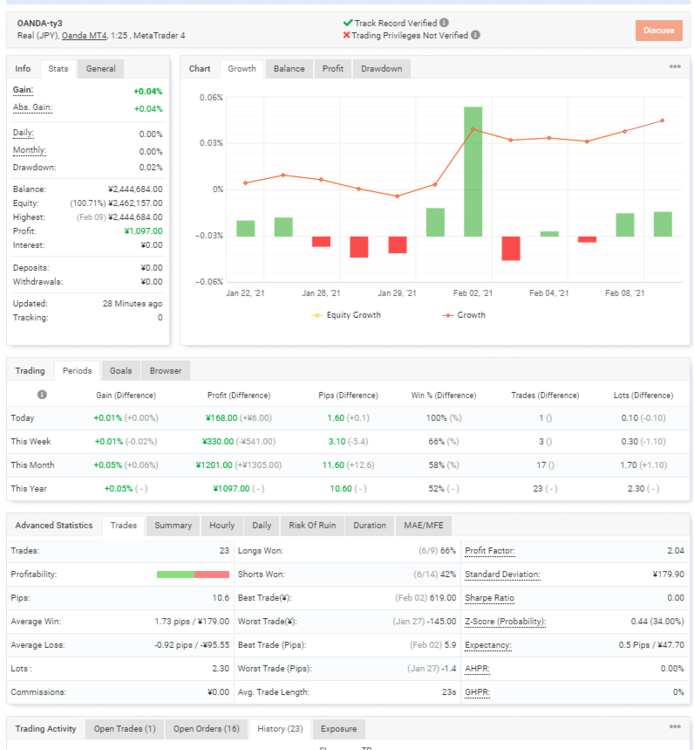The image size is (694, 750).
Task: Switch chart to Drawdown tab
Action: [x=381, y=69]
